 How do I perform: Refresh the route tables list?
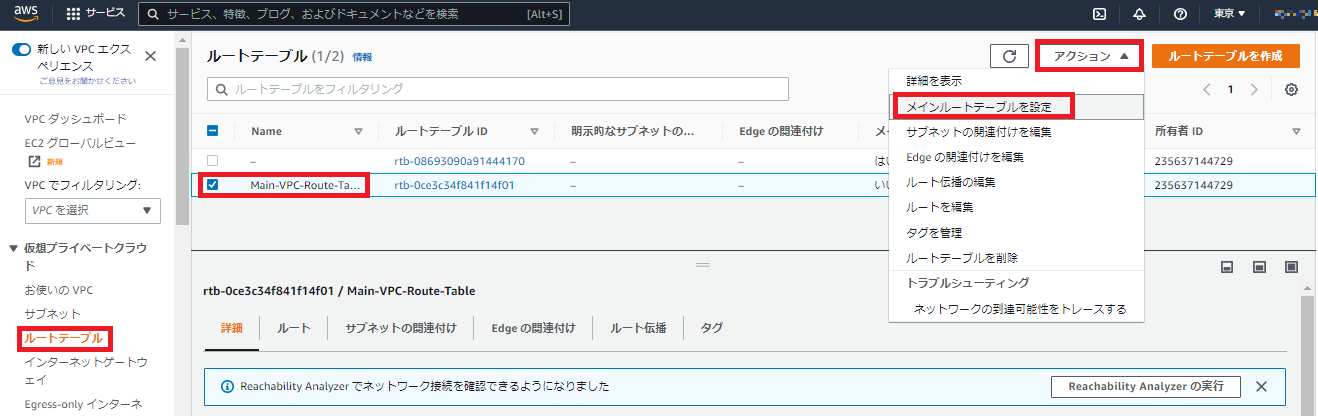(x=1009, y=57)
